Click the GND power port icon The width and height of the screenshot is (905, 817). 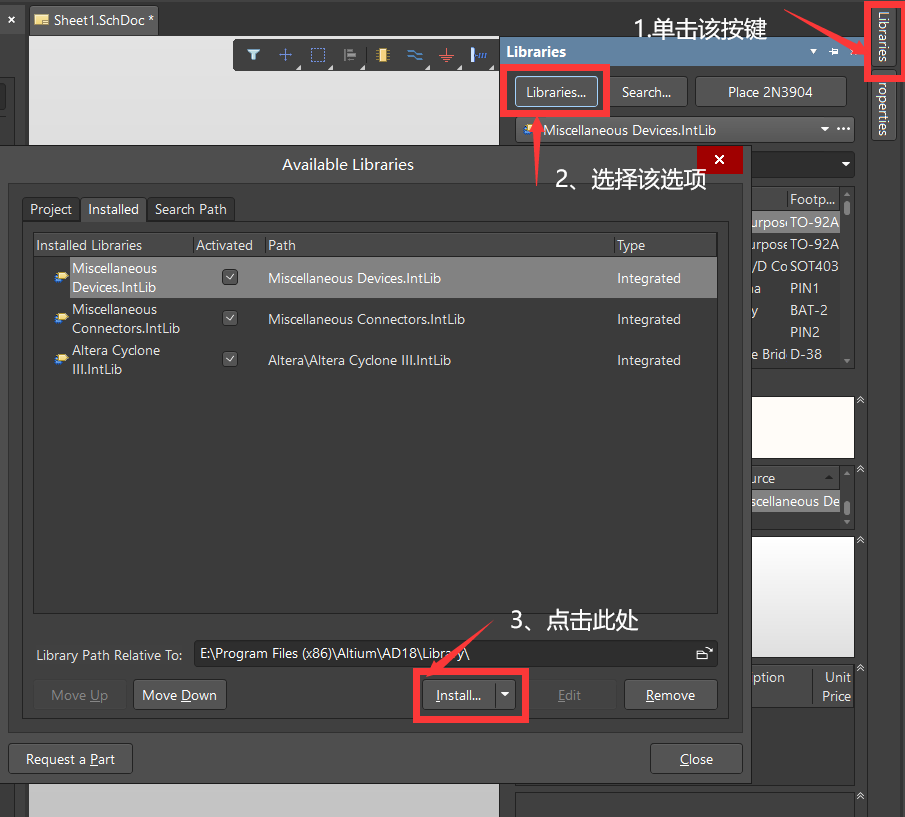[x=446, y=55]
